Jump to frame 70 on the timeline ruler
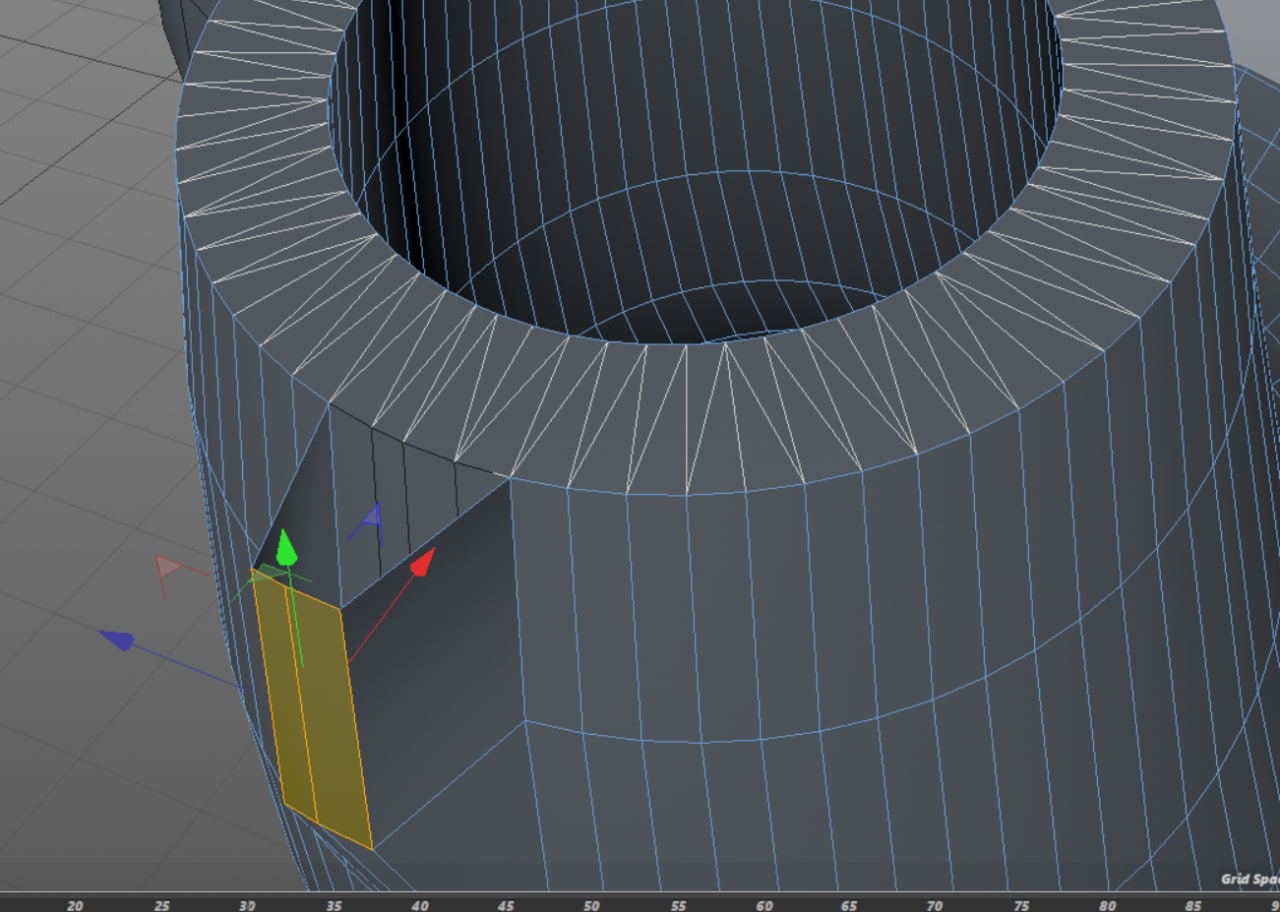 point(934,905)
